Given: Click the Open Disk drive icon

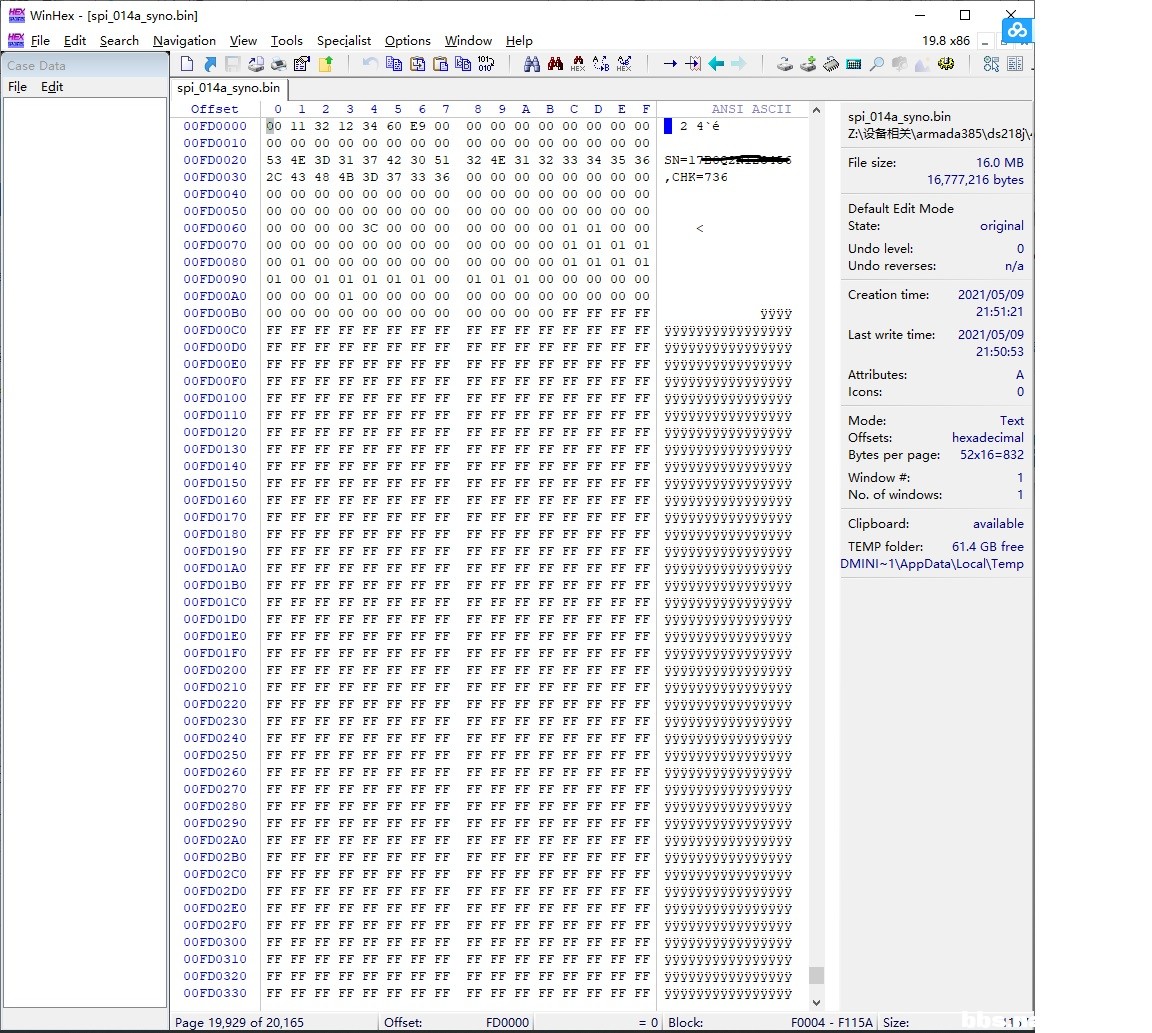Looking at the screenshot, I should pyautogui.click(x=785, y=64).
